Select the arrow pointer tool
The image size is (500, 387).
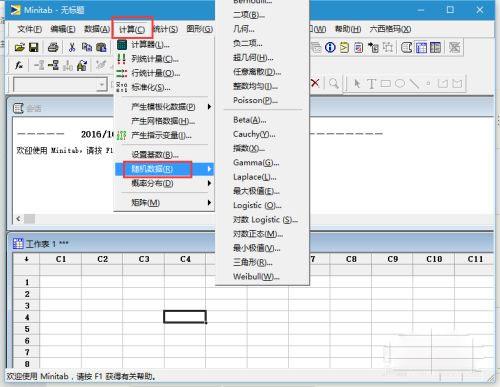357,83
